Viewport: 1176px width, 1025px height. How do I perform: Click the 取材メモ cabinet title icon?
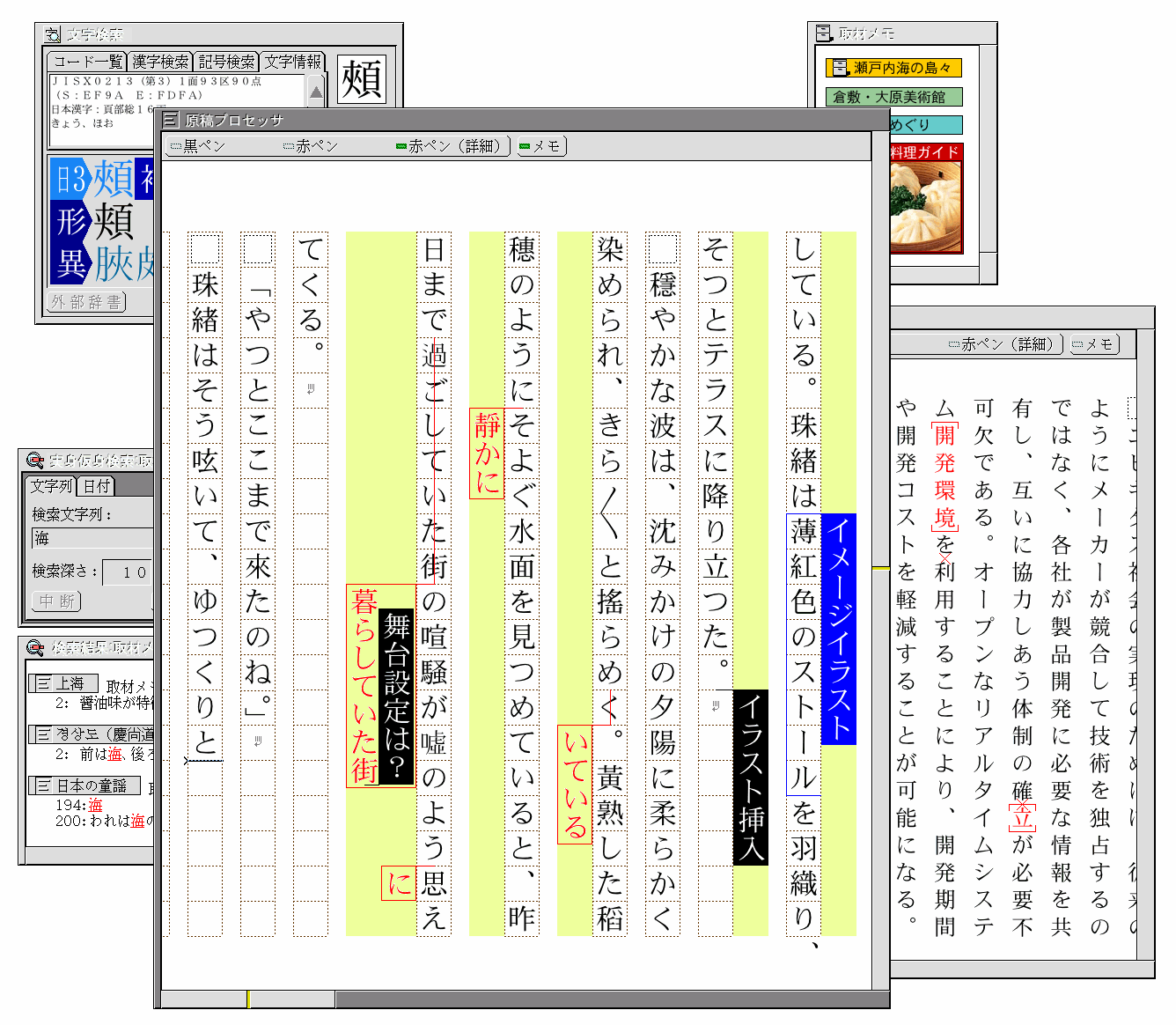(824, 33)
